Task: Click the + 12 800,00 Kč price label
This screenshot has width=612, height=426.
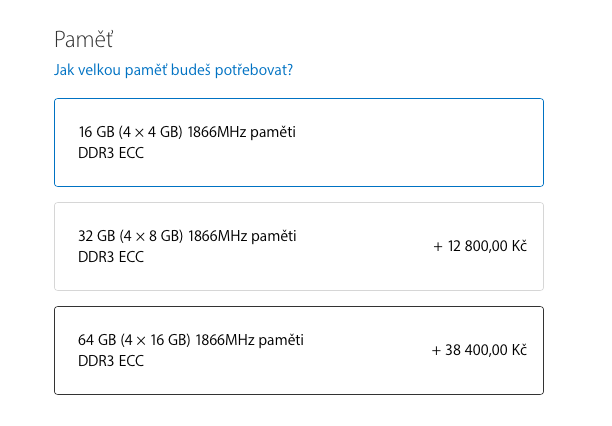Action: [480, 246]
